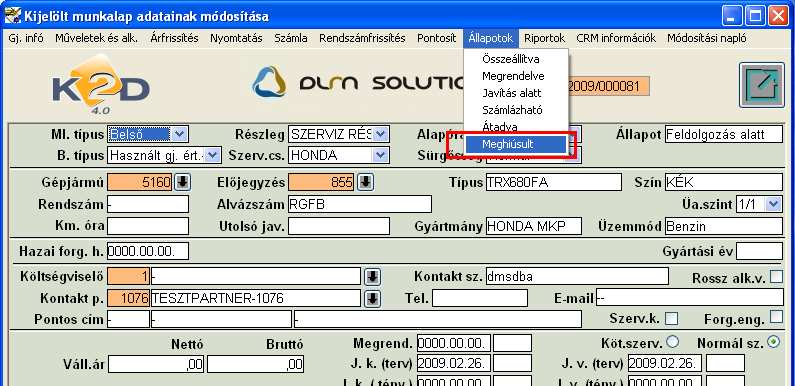Screen dimensions: 795x386
Task: Expand the Részleg dropdown
Action: pos(381,134)
